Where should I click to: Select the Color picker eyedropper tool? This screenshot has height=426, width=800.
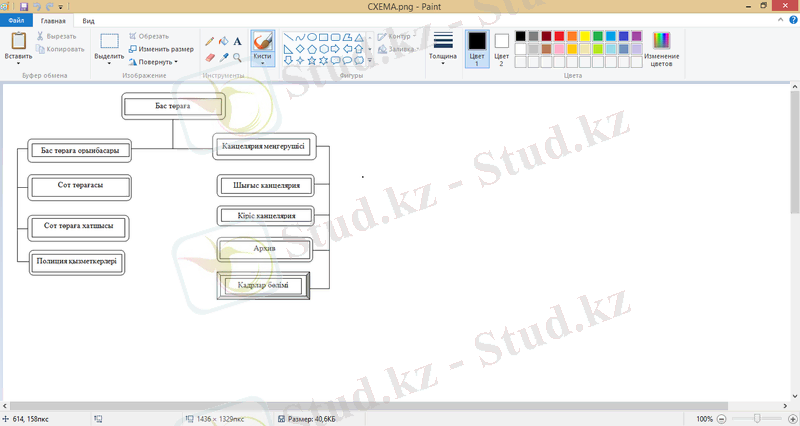[x=223, y=58]
